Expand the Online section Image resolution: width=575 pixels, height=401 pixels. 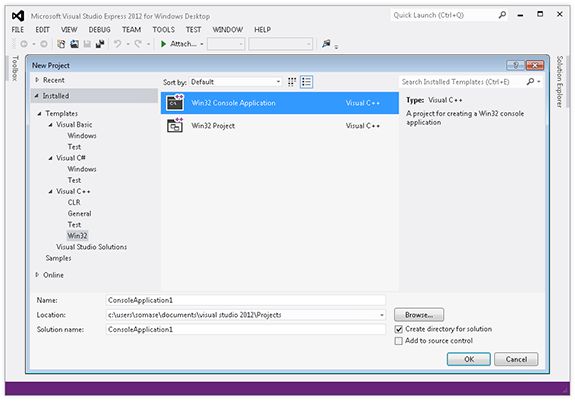[x=37, y=275]
